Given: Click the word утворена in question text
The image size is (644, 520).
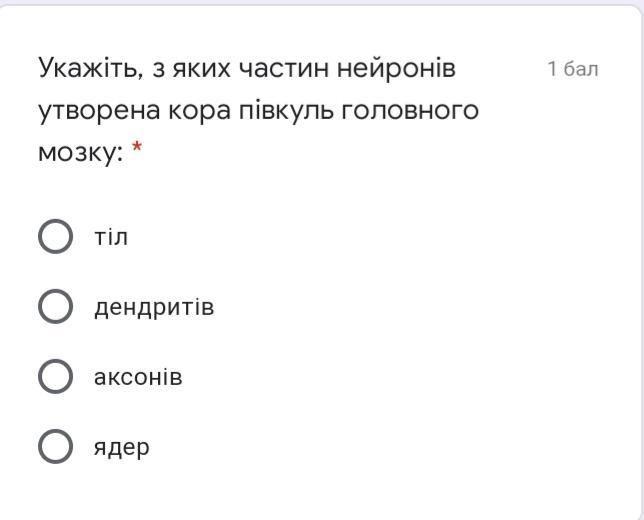Looking at the screenshot, I should [99, 111].
